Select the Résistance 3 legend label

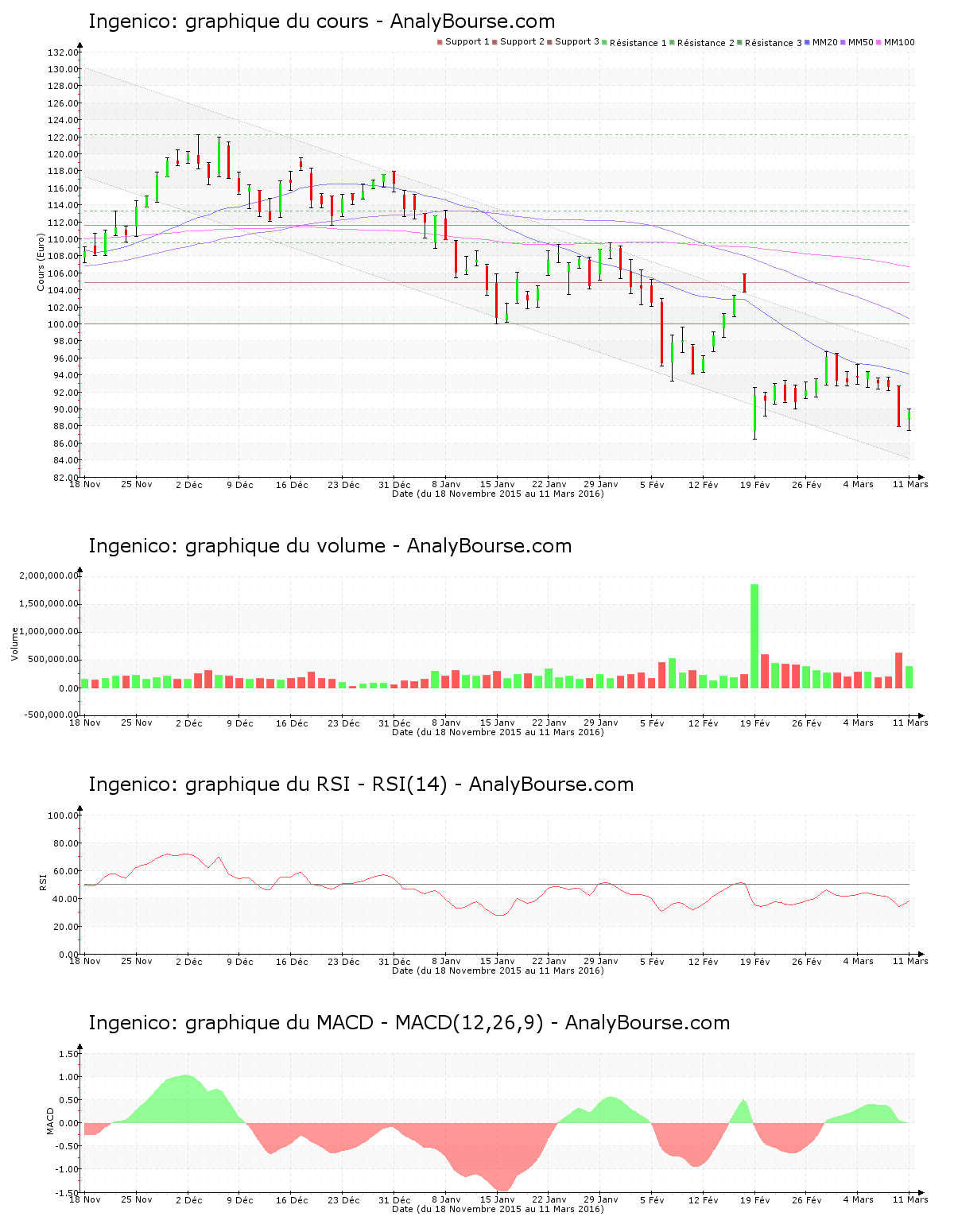point(774,42)
